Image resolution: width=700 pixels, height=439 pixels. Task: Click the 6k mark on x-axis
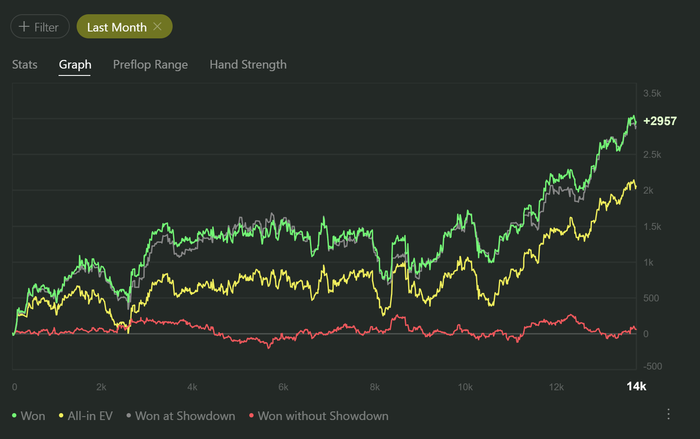tap(284, 386)
